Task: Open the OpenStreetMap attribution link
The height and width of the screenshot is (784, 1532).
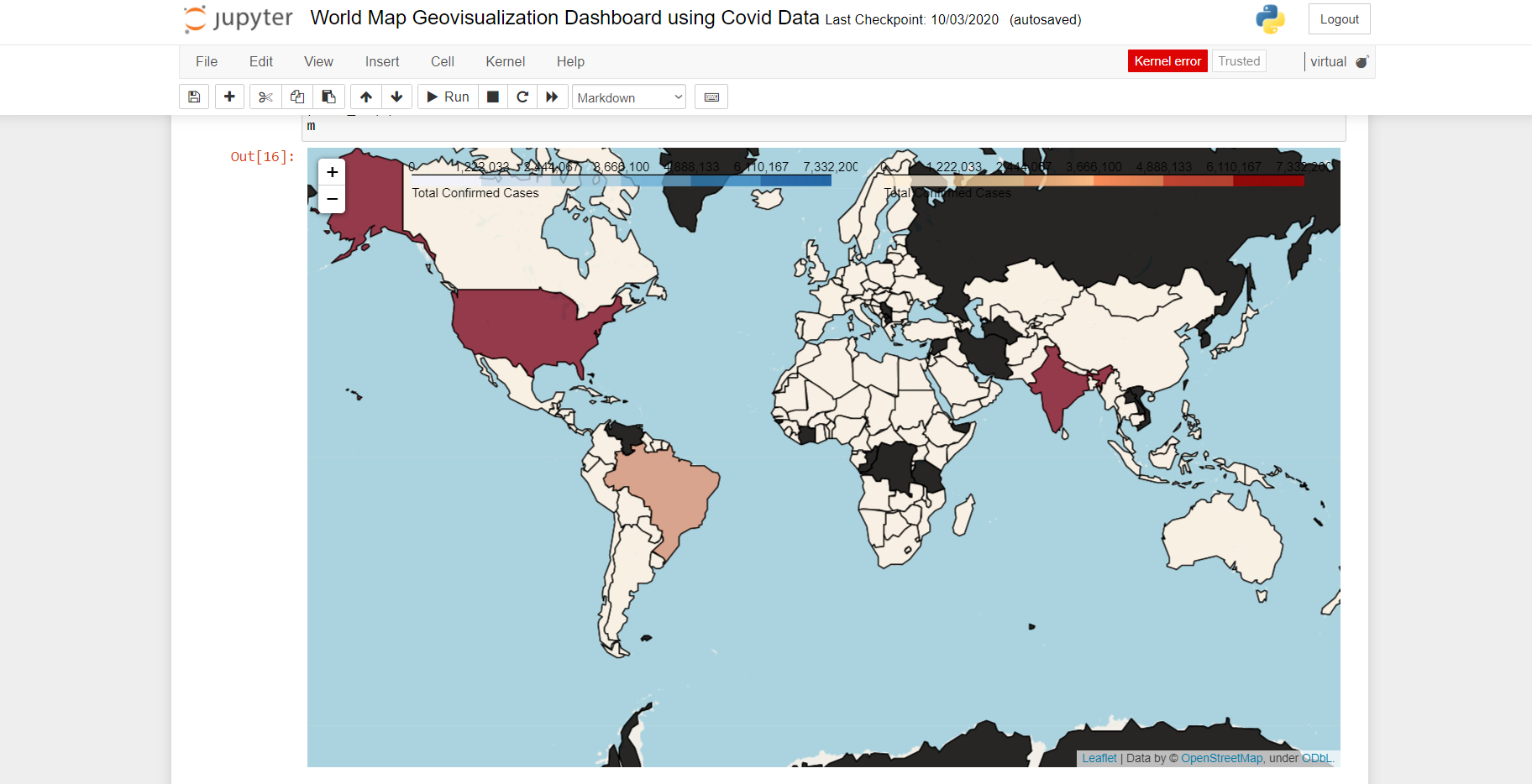Action: coord(1221,758)
